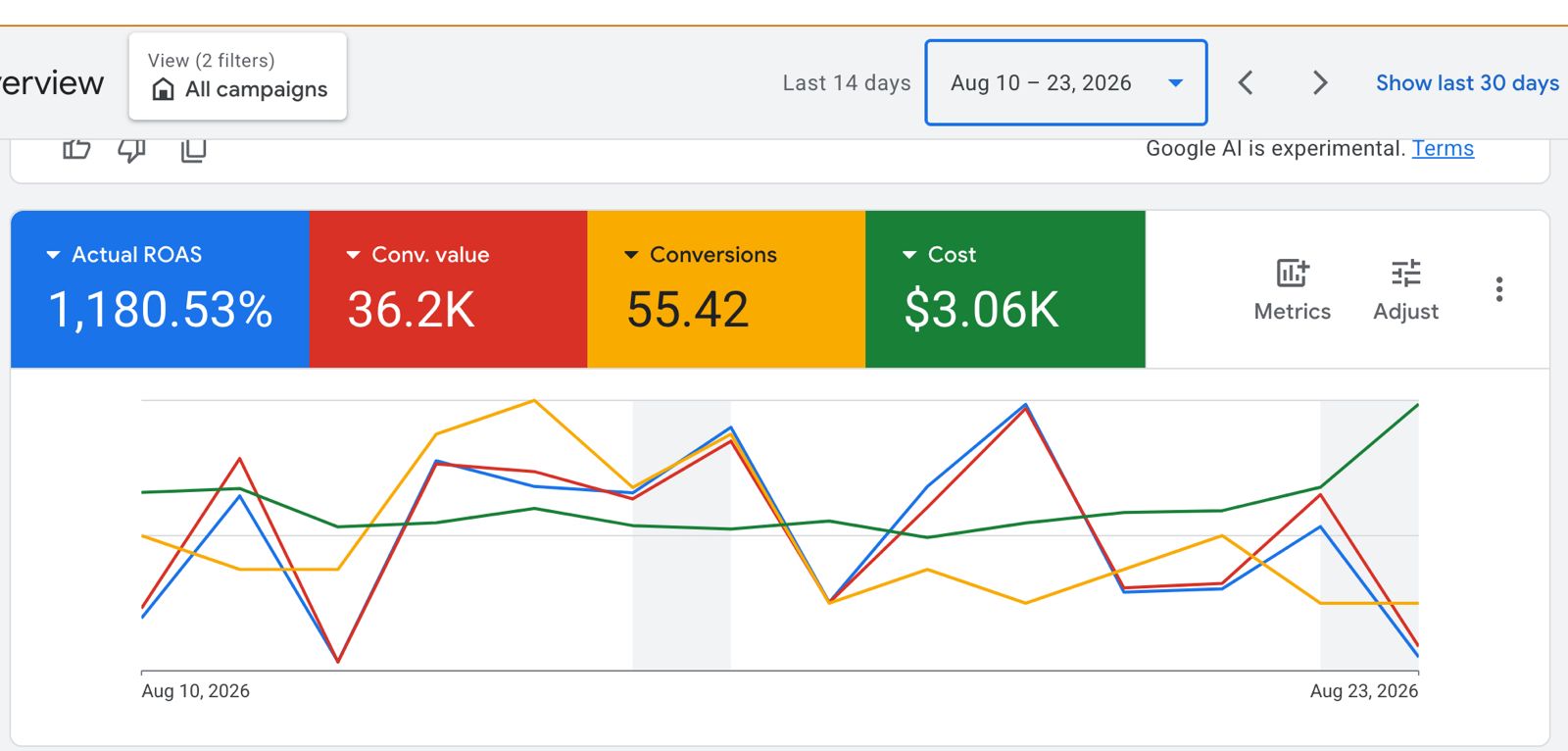The width and height of the screenshot is (1568, 751).
Task: Go to next date range
Action: (1320, 82)
